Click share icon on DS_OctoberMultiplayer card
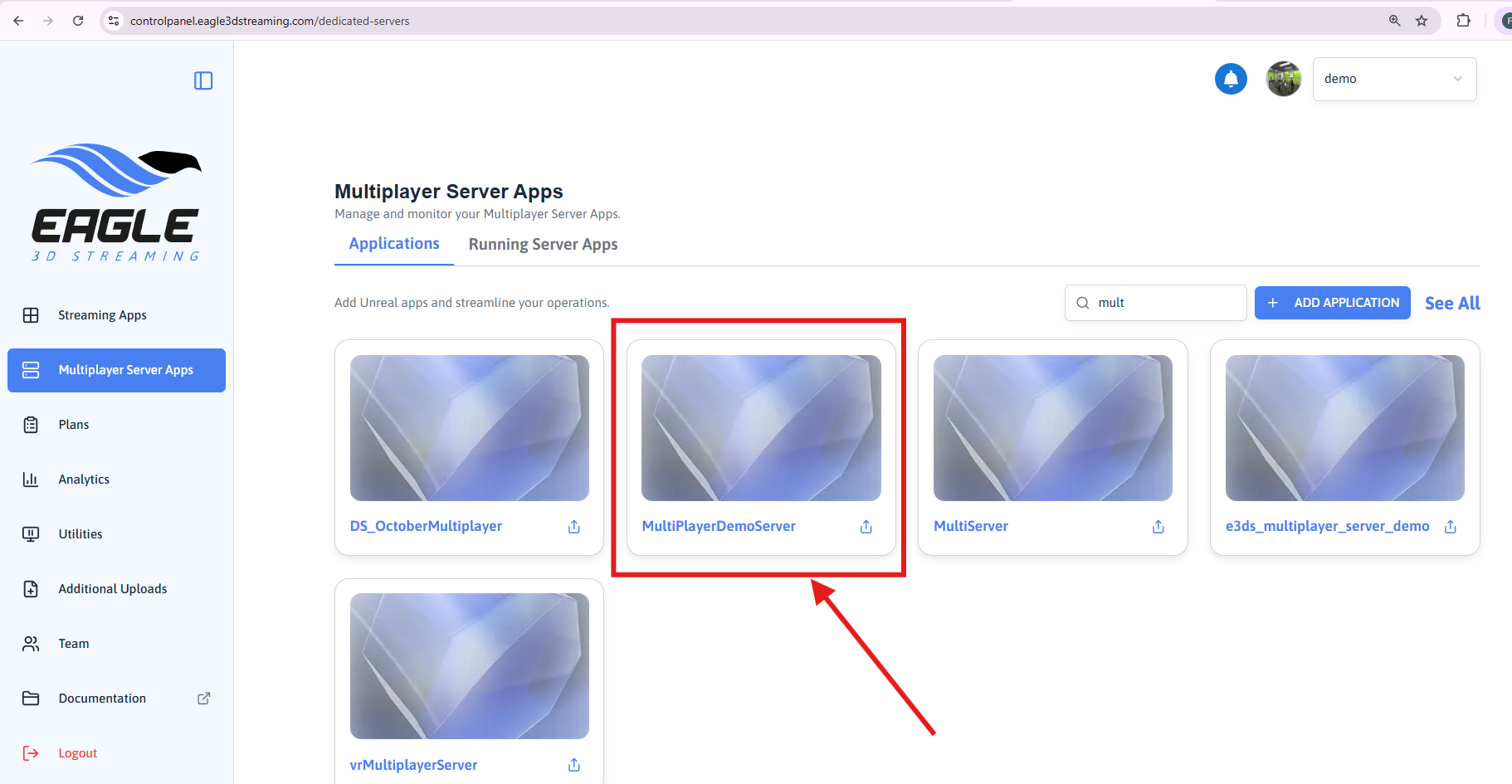 coord(574,527)
